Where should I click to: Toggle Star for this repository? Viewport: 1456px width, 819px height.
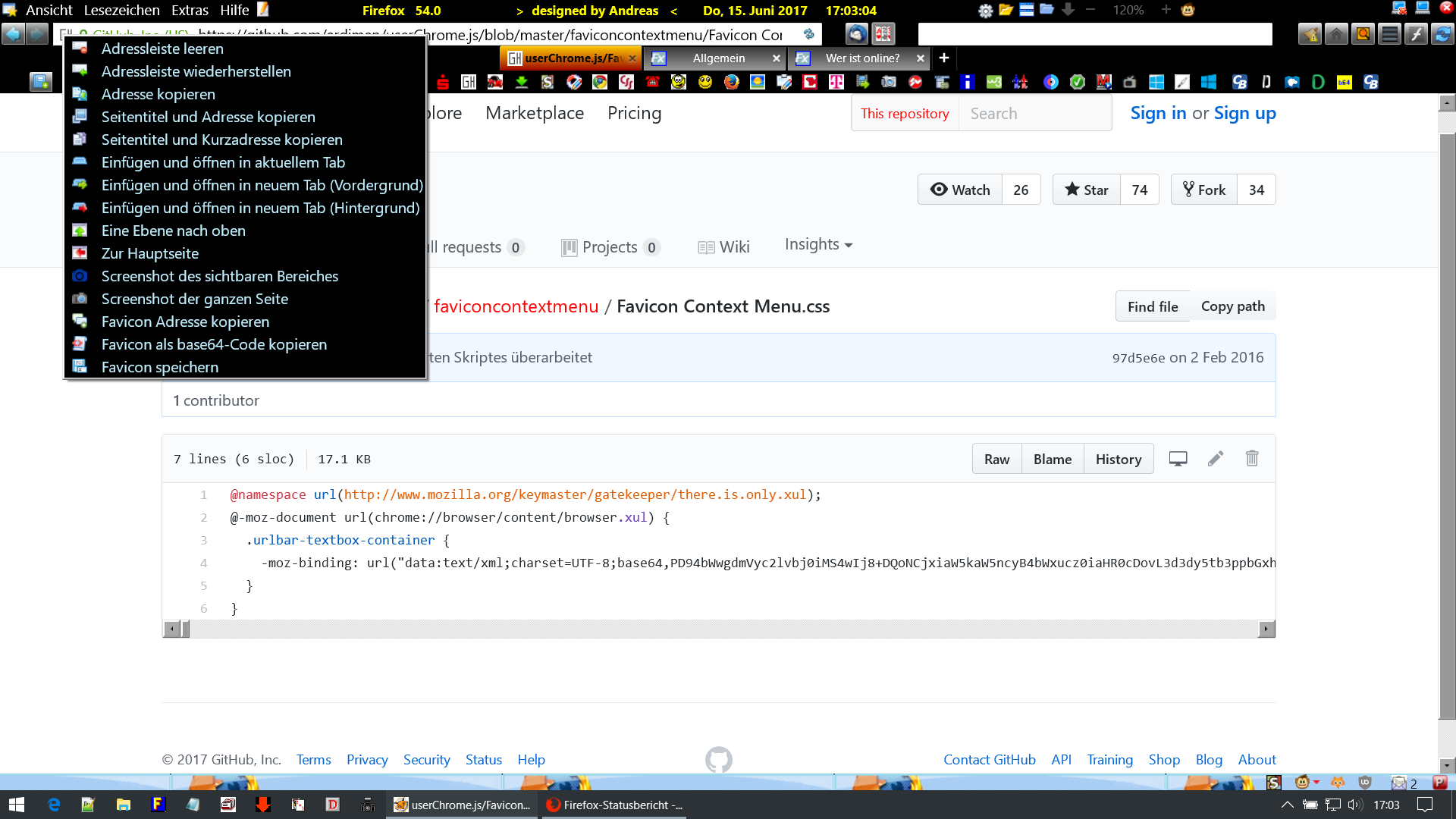coord(1086,190)
